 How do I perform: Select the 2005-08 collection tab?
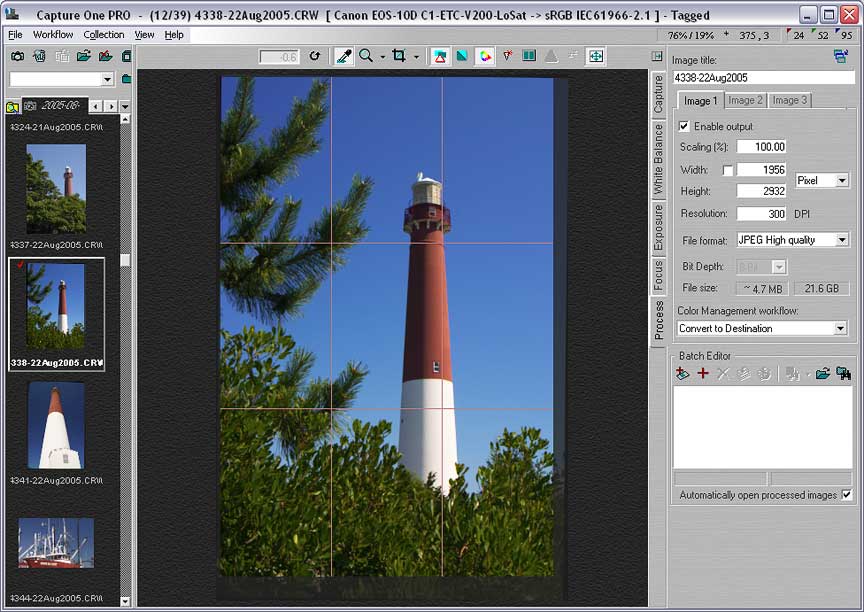[x=55, y=105]
